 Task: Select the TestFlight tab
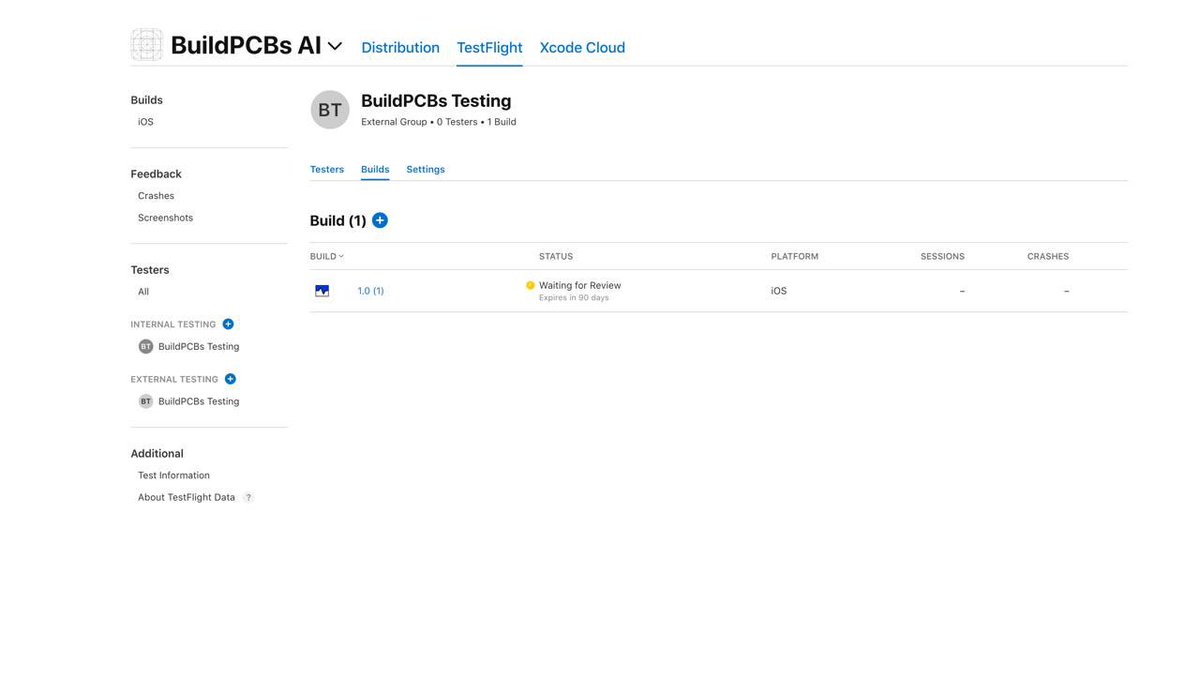point(489,47)
